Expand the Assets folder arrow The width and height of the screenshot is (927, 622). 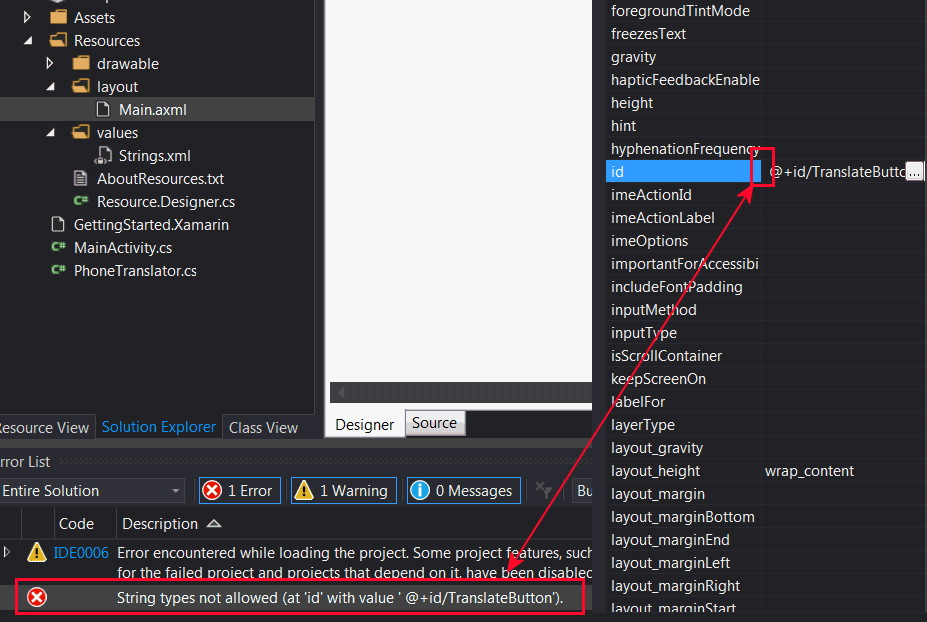pos(27,17)
